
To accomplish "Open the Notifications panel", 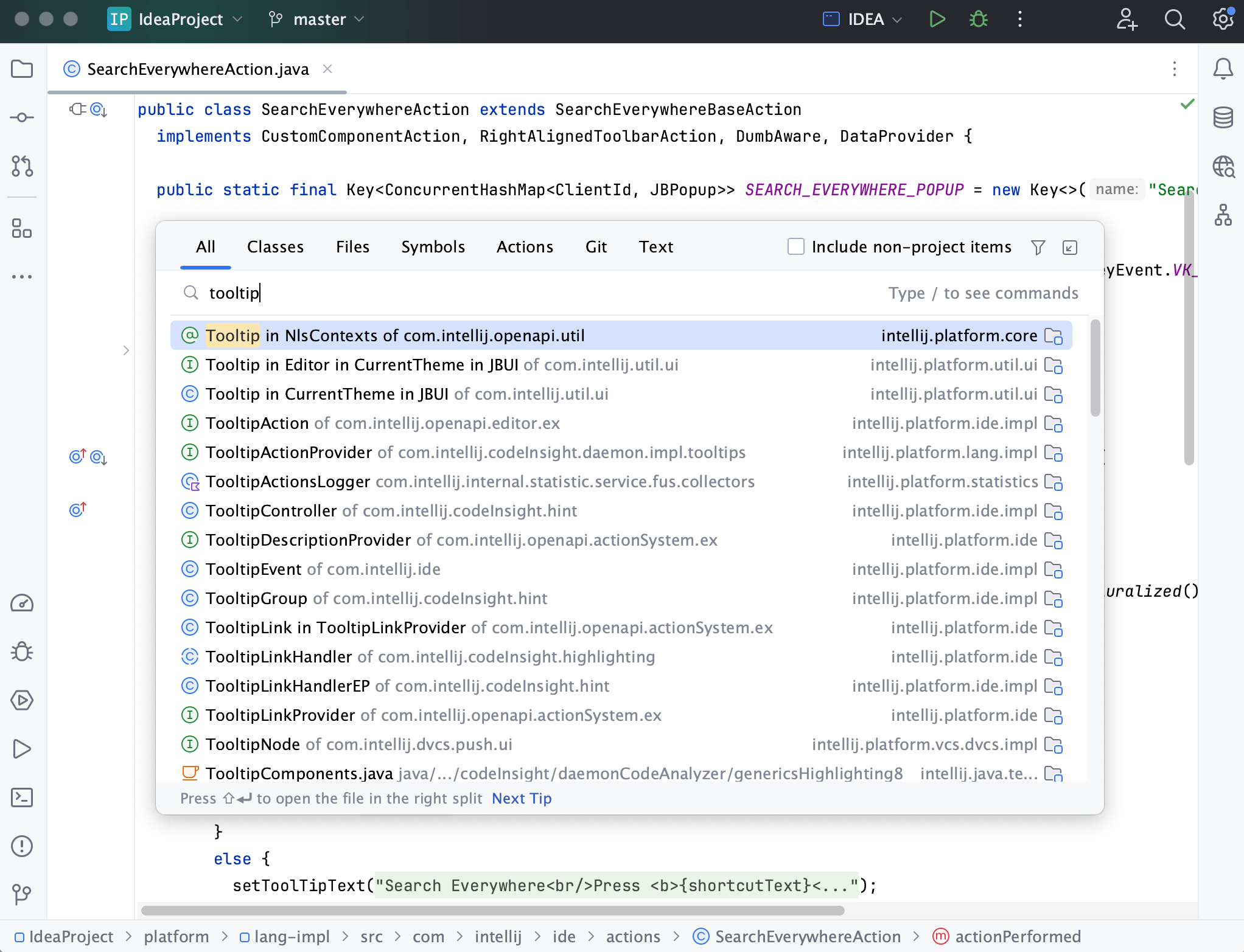I will click(x=1223, y=69).
